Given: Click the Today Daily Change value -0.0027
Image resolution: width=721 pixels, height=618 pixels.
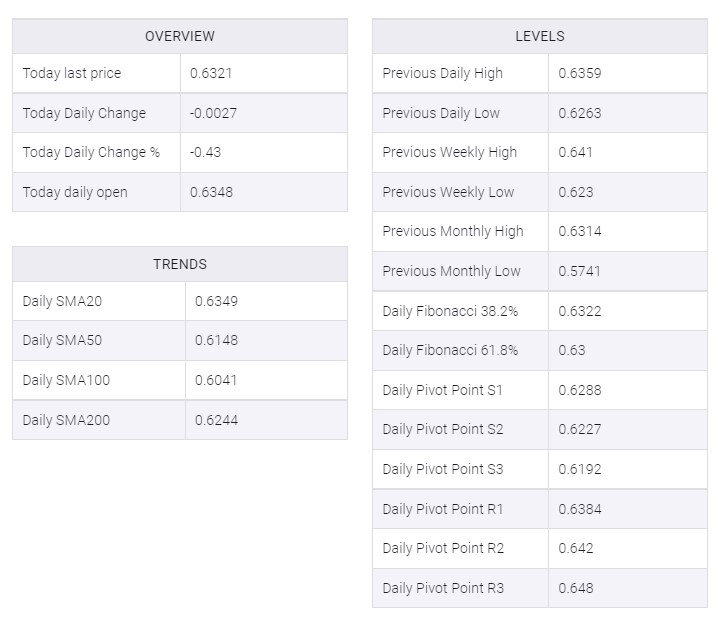Looking at the screenshot, I should tap(213, 113).
